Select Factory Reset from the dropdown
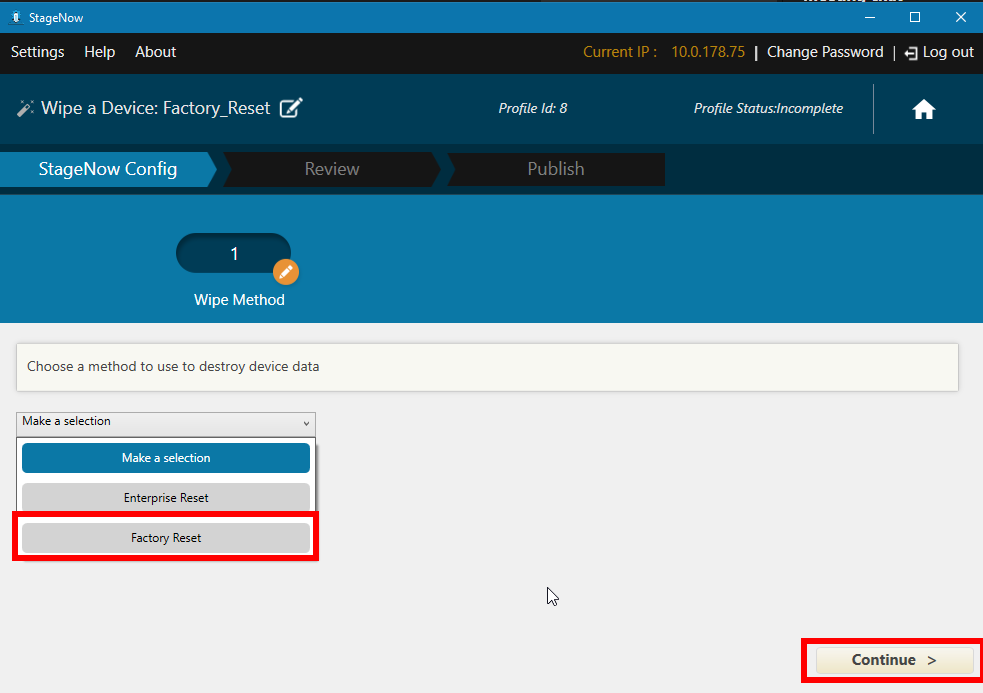 point(165,537)
